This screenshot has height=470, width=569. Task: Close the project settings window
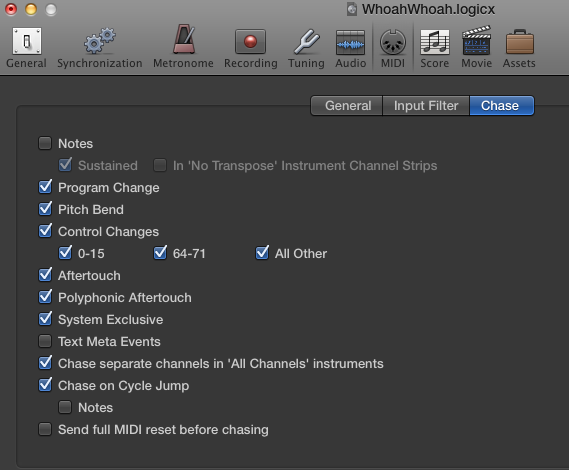[11, 9]
